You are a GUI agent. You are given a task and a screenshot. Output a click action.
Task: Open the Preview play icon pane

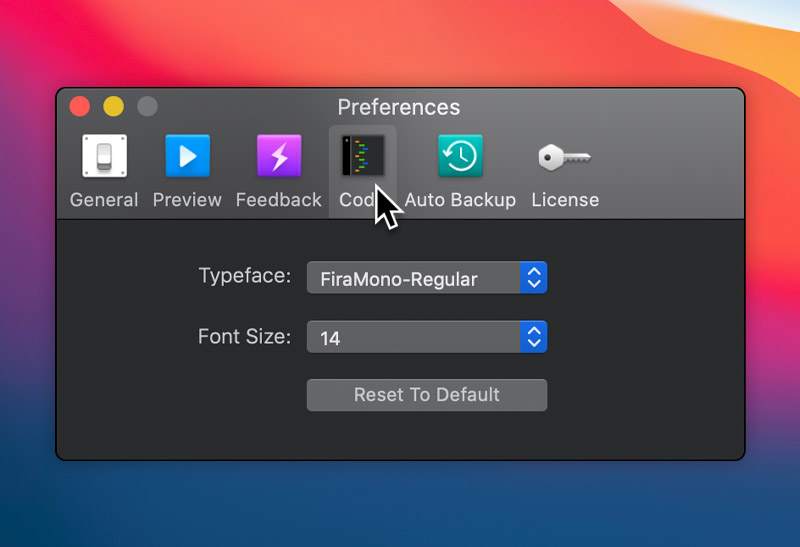point(187,156)
